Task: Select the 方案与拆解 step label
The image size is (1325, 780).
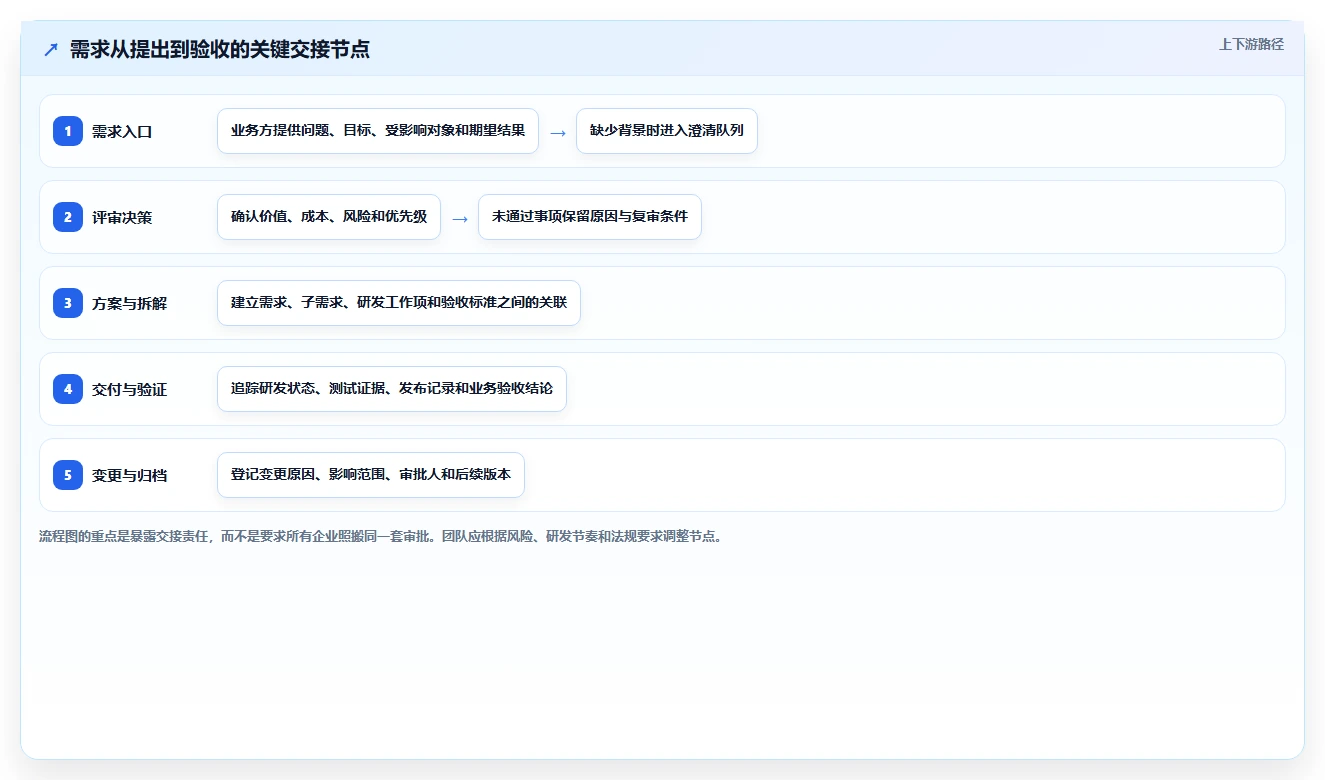Action: (129, 303)
